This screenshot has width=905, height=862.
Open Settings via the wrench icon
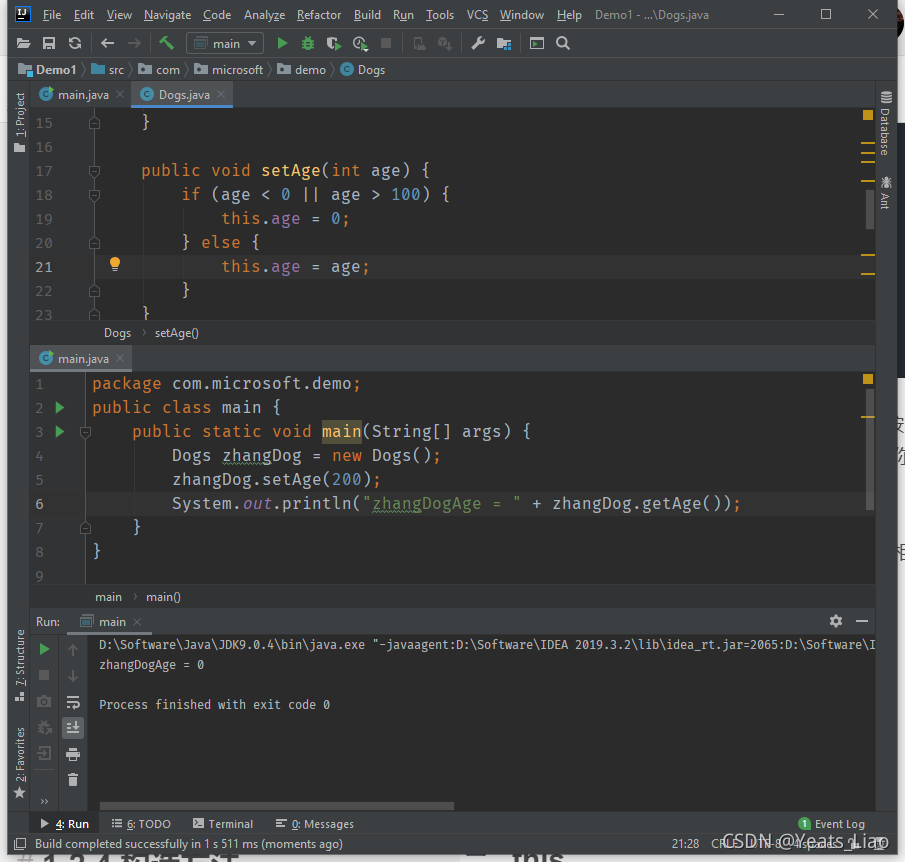[478, 43]
